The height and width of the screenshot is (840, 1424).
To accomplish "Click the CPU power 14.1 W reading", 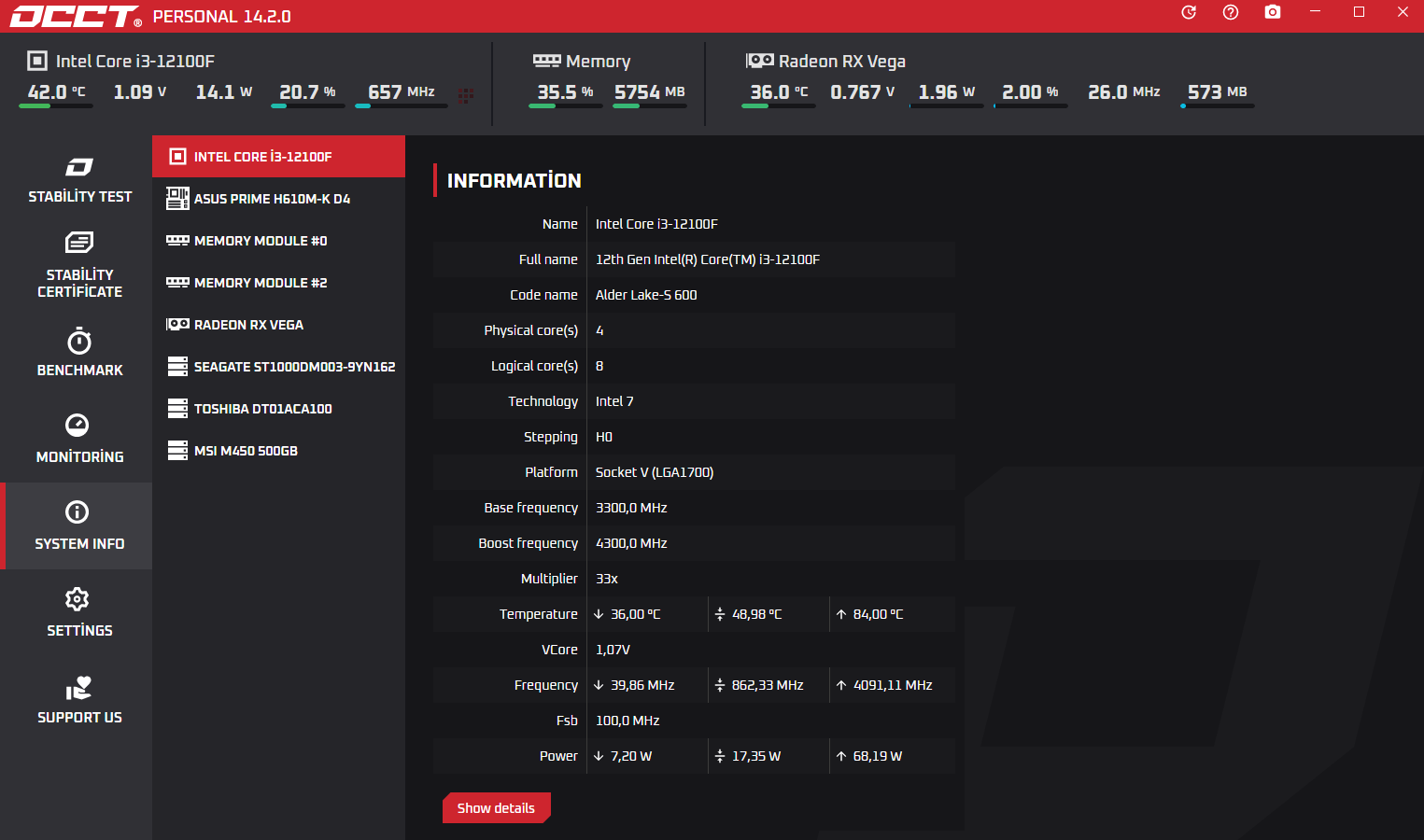I will [x=224, y=91].
